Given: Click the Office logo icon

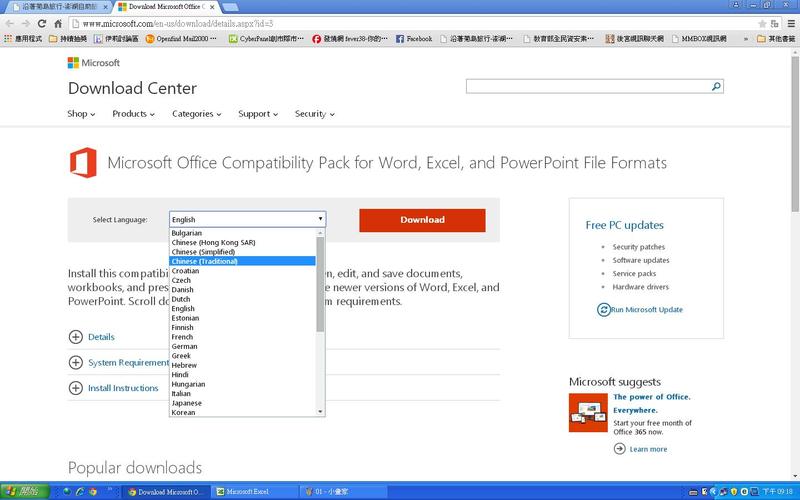Looking at the screenshot, I should [83, 163].
